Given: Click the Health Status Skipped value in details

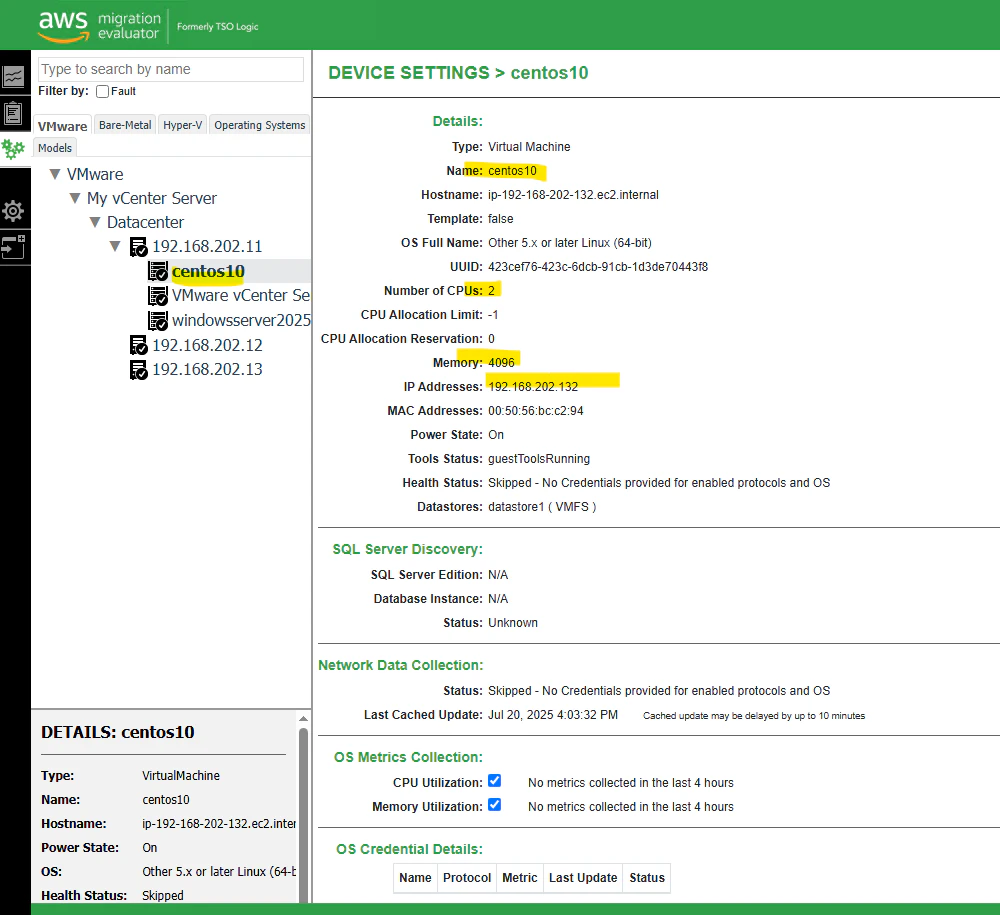Looking at the screenshot, I should tap(163, 895).
